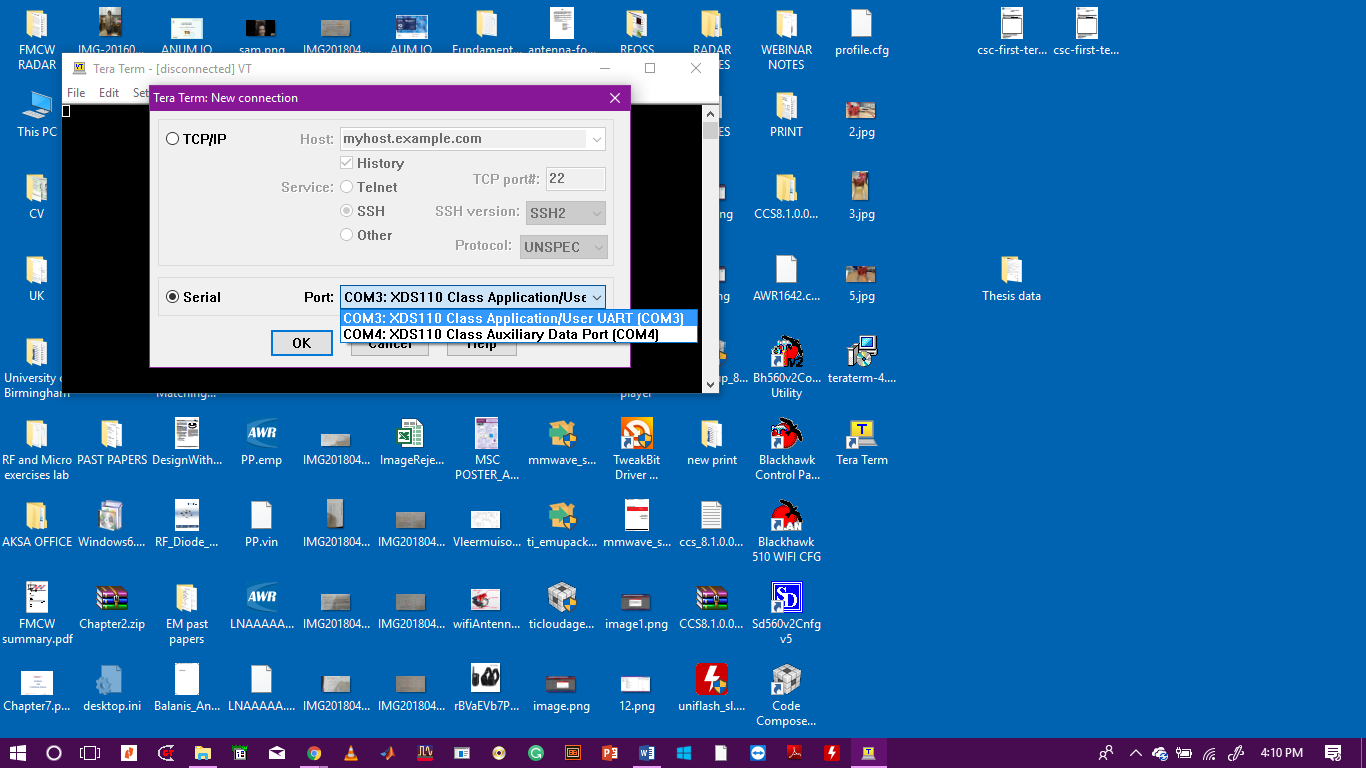
Task: Confirm the connection with OK
Action: click(x=301, y=343)
